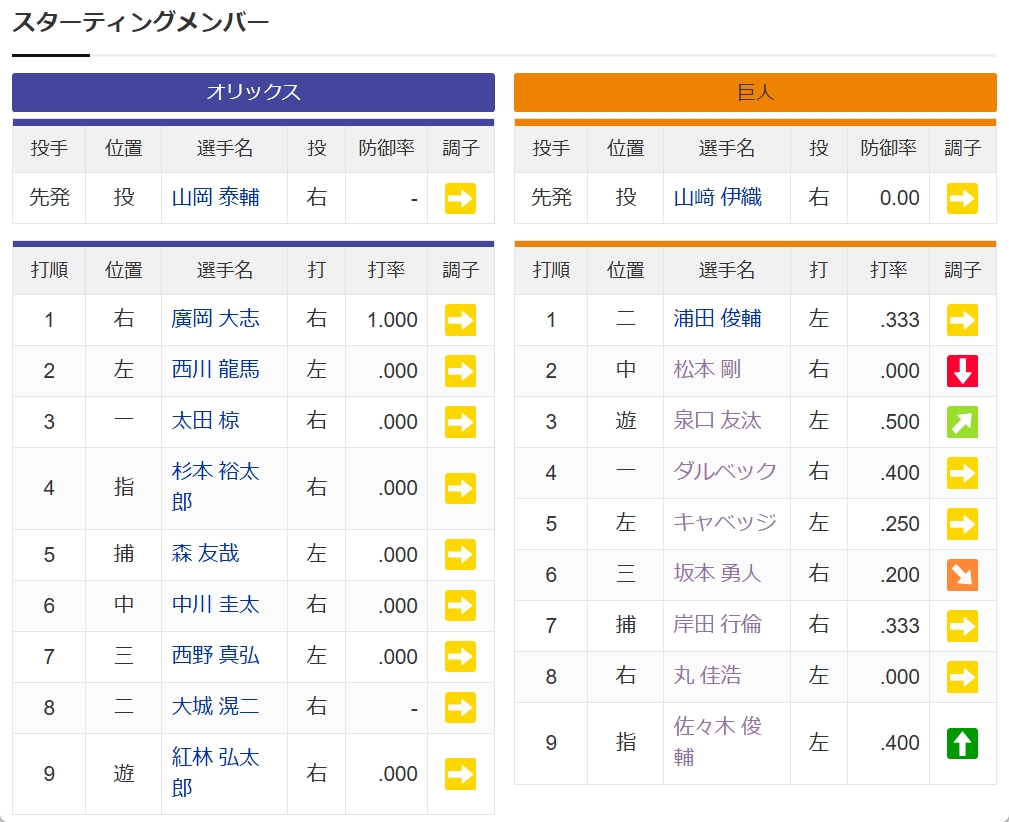1009x822 pixels.
Task: Click the 防御率 column header under 巨人
Action: click(888, 148)
